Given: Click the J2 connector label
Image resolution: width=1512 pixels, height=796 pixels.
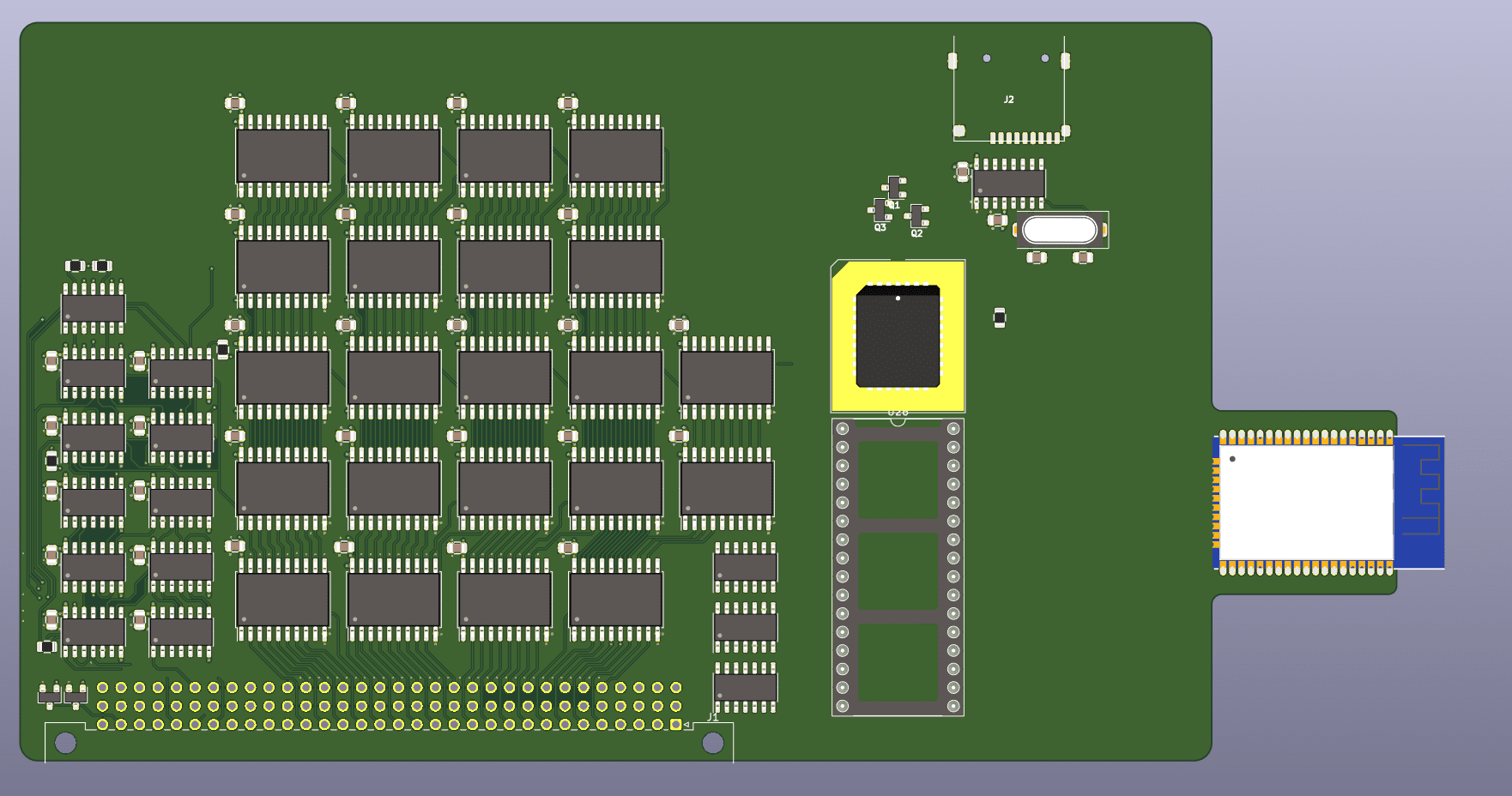Looking at the screenshot, I should coord(1008,99).
